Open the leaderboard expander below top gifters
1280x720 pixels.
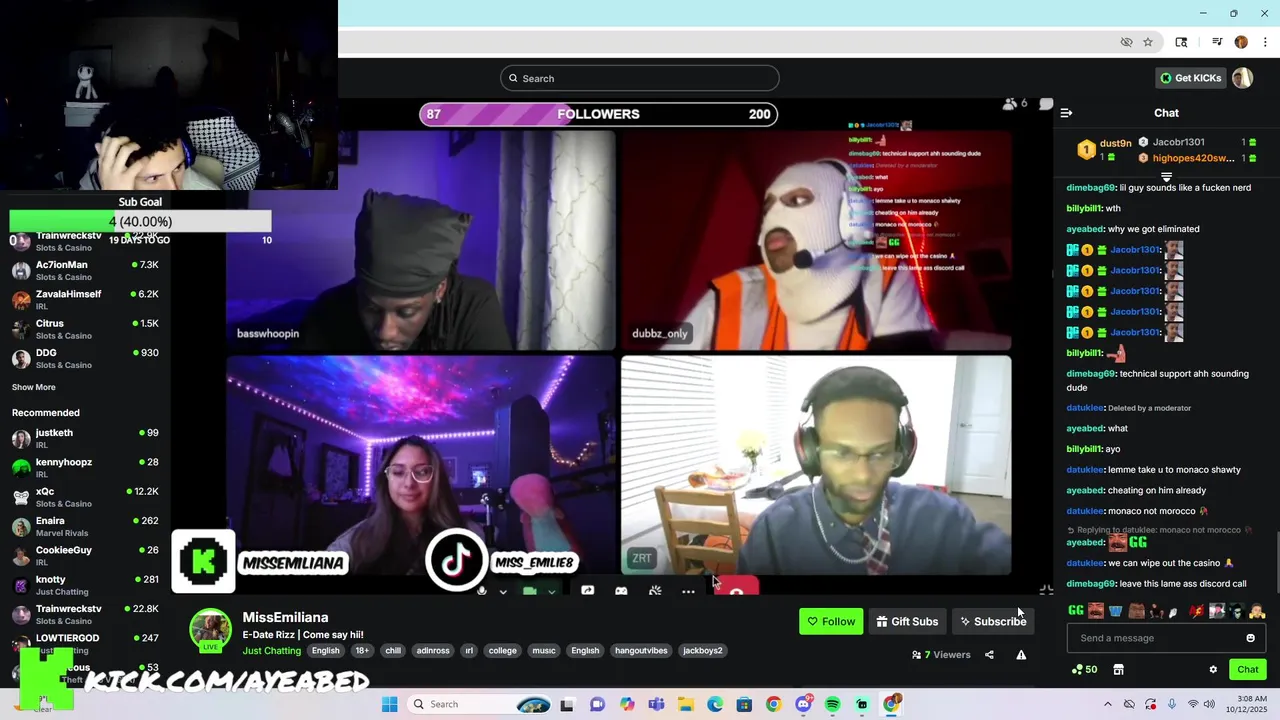pyautogui.click(x=1166, y=177)
